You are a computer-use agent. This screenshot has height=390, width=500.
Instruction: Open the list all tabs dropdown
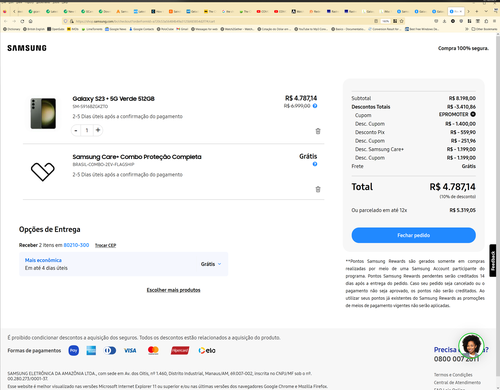click(486, 11)
